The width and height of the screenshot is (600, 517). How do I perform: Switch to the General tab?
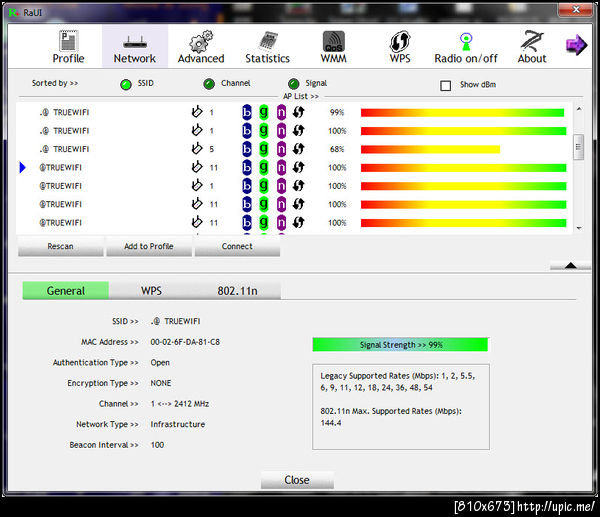coord(66,291)
